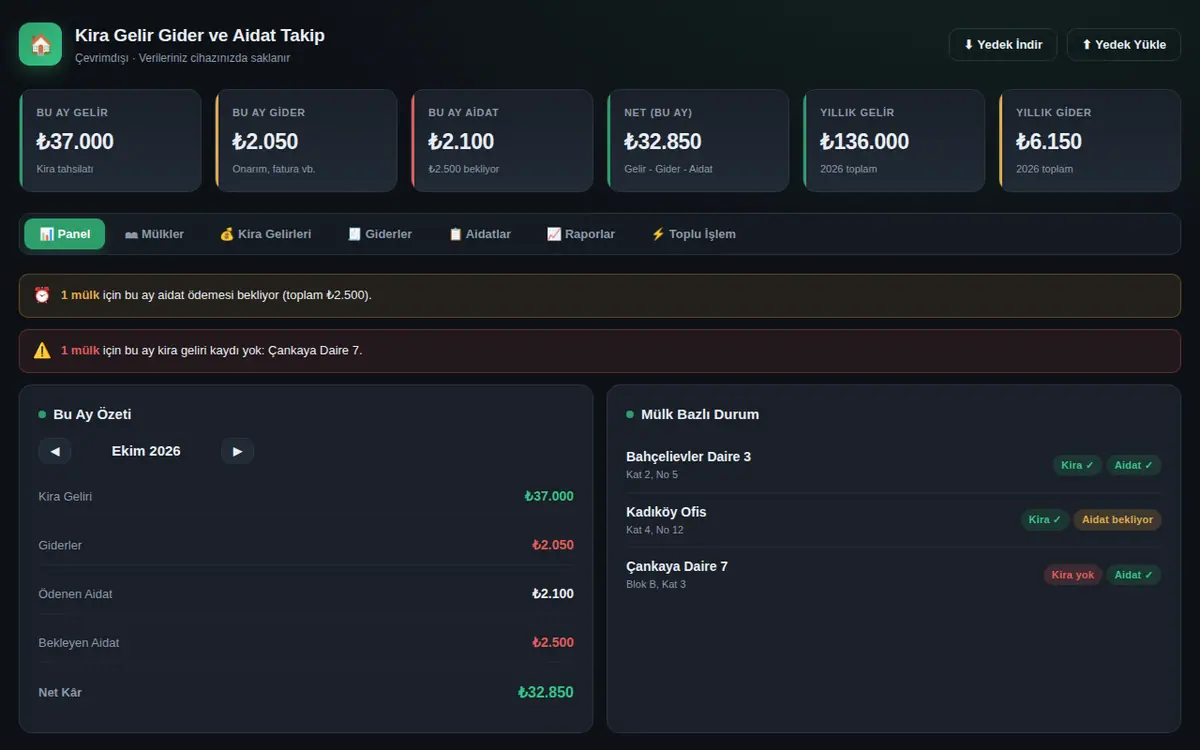1200x750 pixels.
Task: Click the Ekim 2026 month label
Action: pos(146,451)
